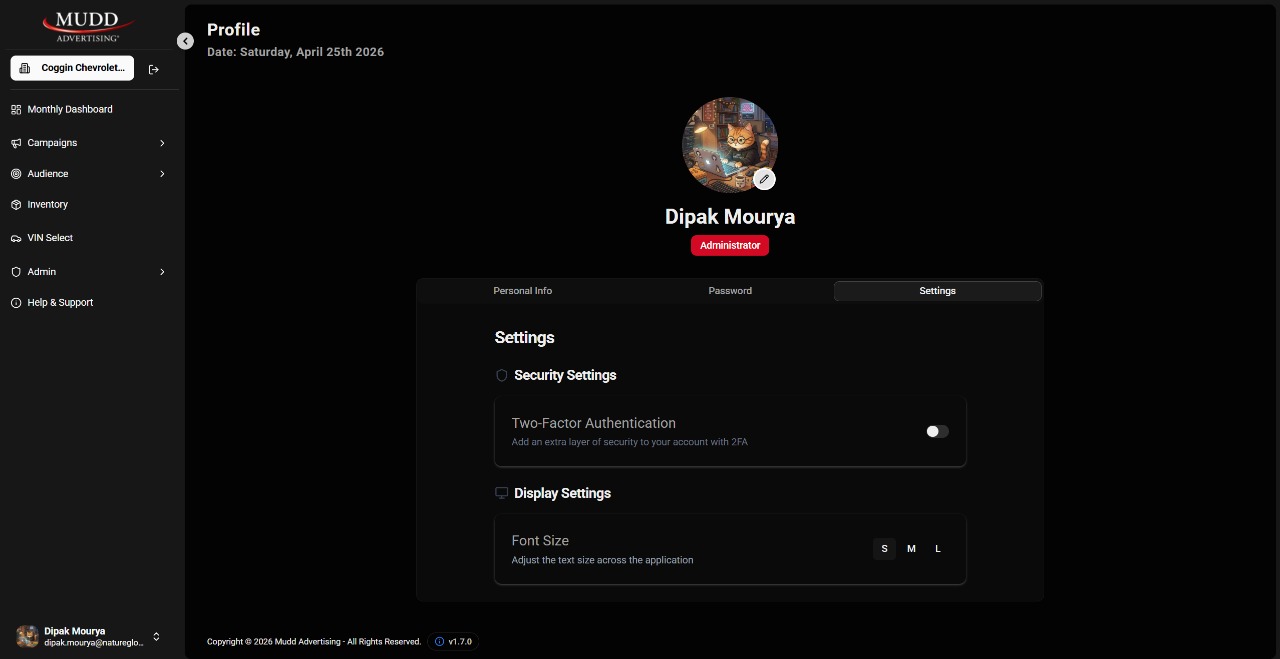Enable Two-Factor Authentication toggle
This screenshot has width=1280, height=659.
pyautogui.click(x=937, y=431)
